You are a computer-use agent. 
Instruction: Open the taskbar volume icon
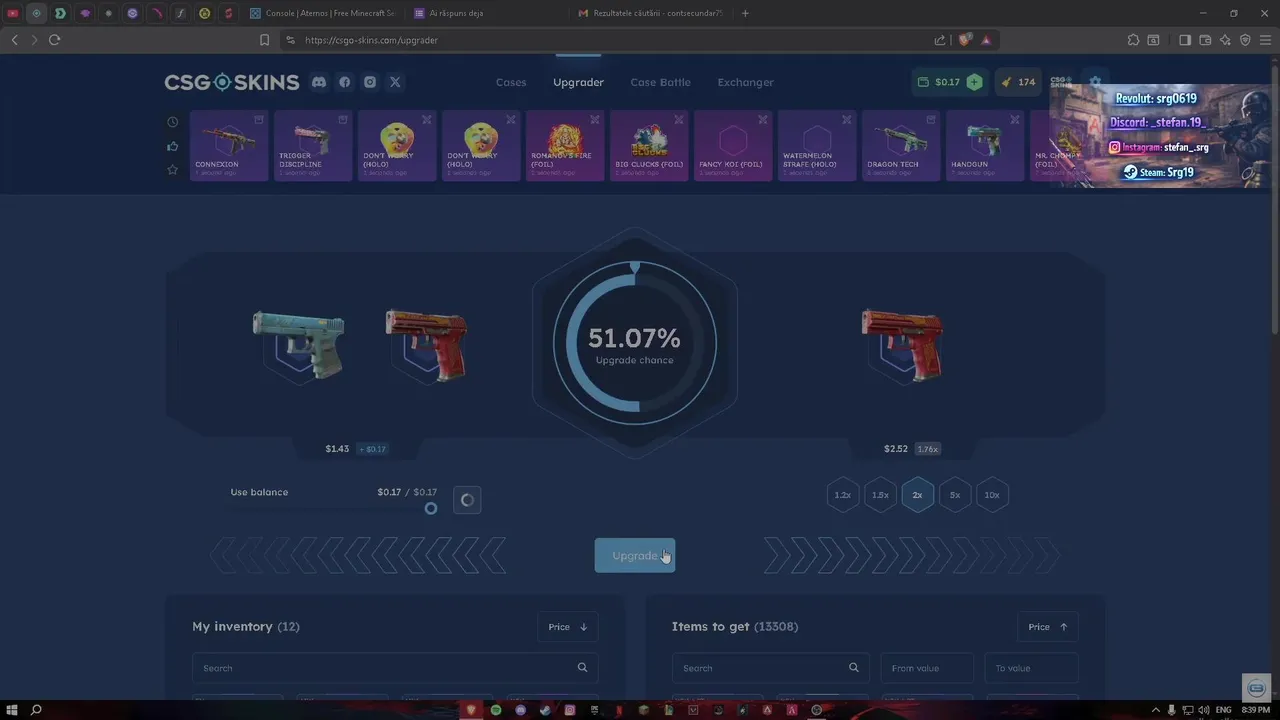[1203, 710]
